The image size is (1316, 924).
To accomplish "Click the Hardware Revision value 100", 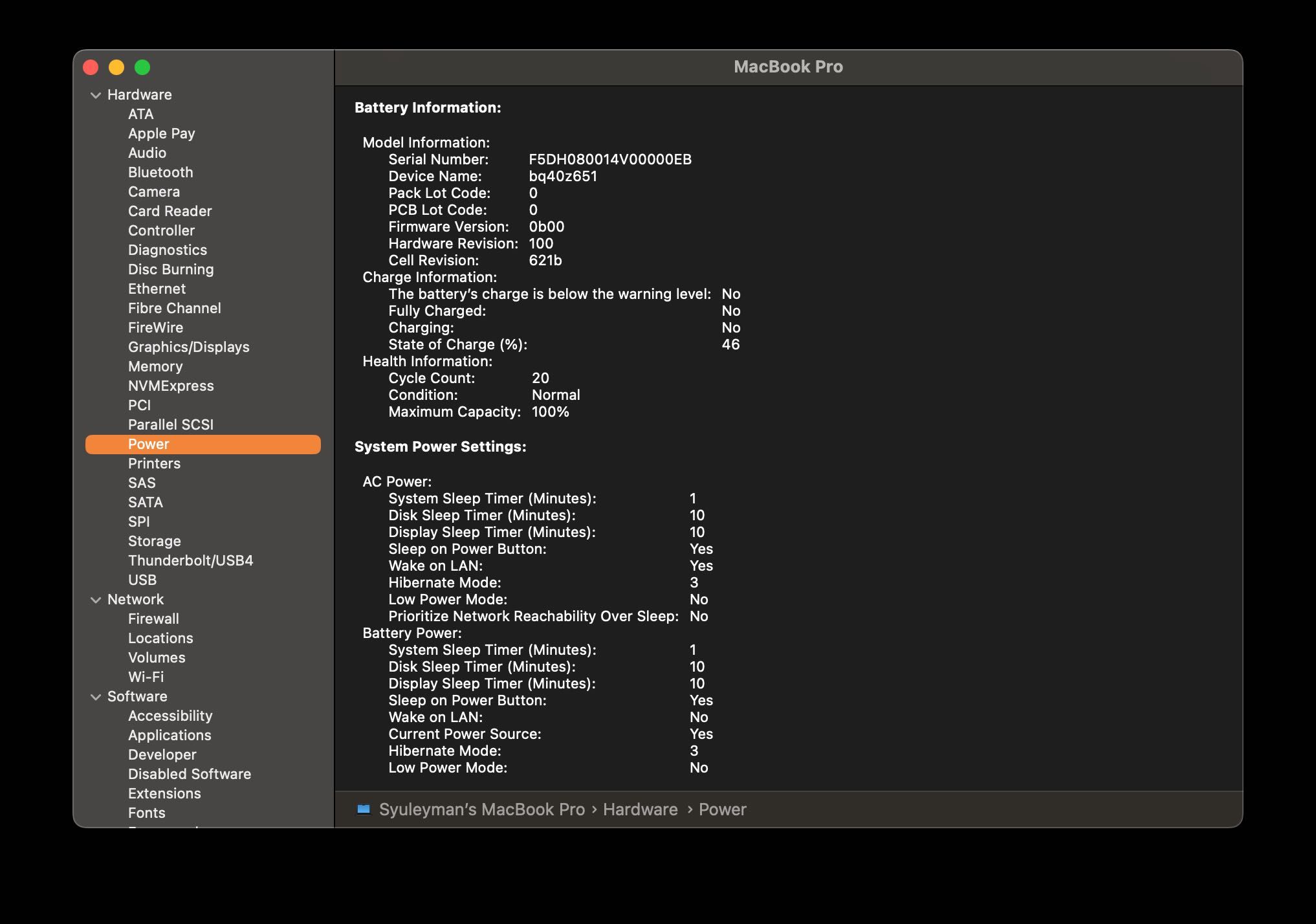I will coord(541,243).
